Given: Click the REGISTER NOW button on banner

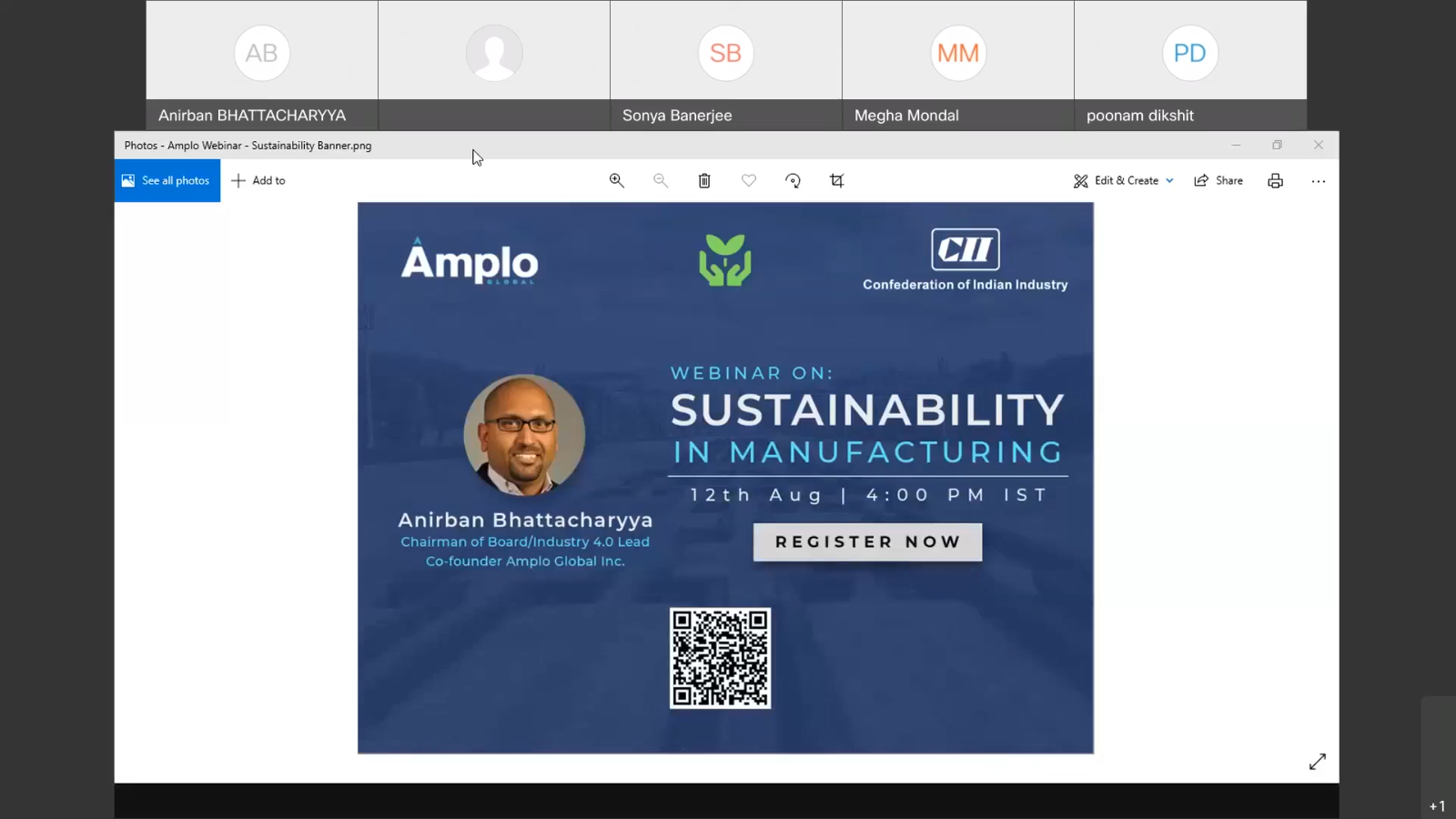Looking at the screenshot, I should (867, 541).
